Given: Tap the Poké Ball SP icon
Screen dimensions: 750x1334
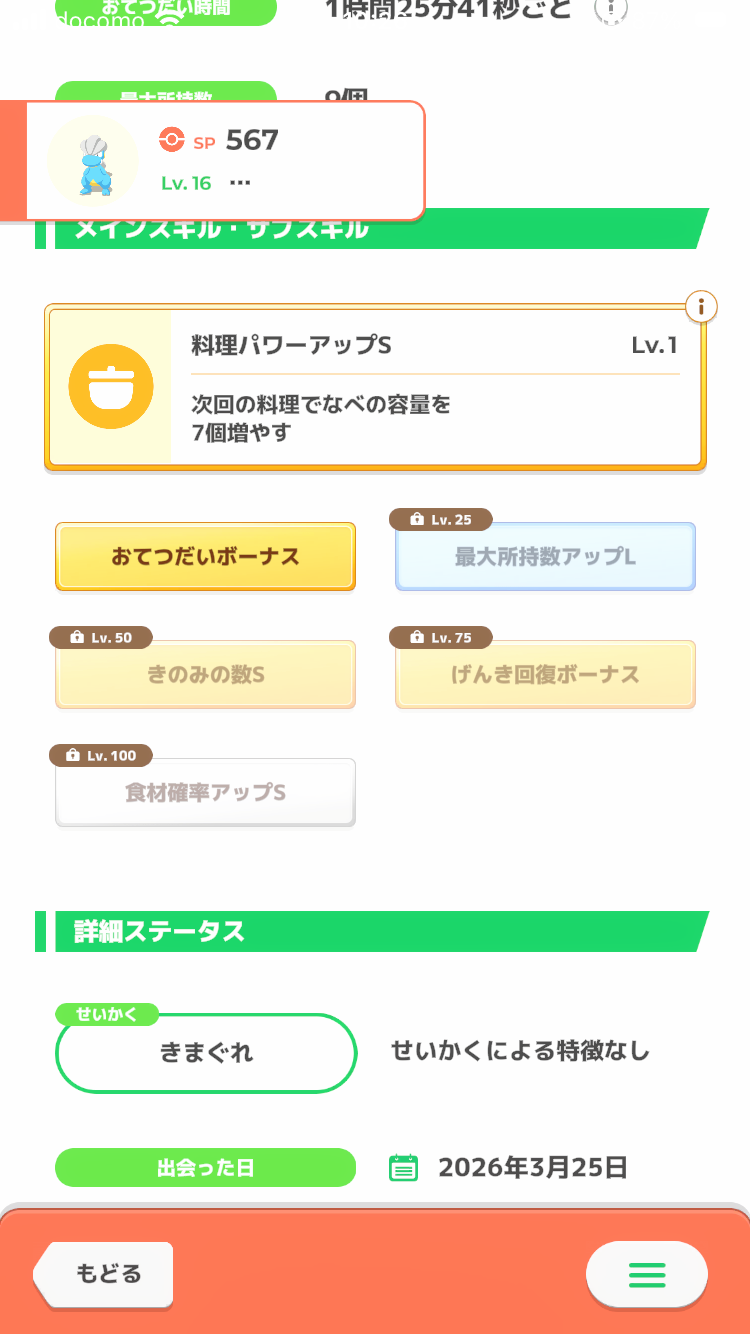Looking at the screenshot, I should point(172,141).
